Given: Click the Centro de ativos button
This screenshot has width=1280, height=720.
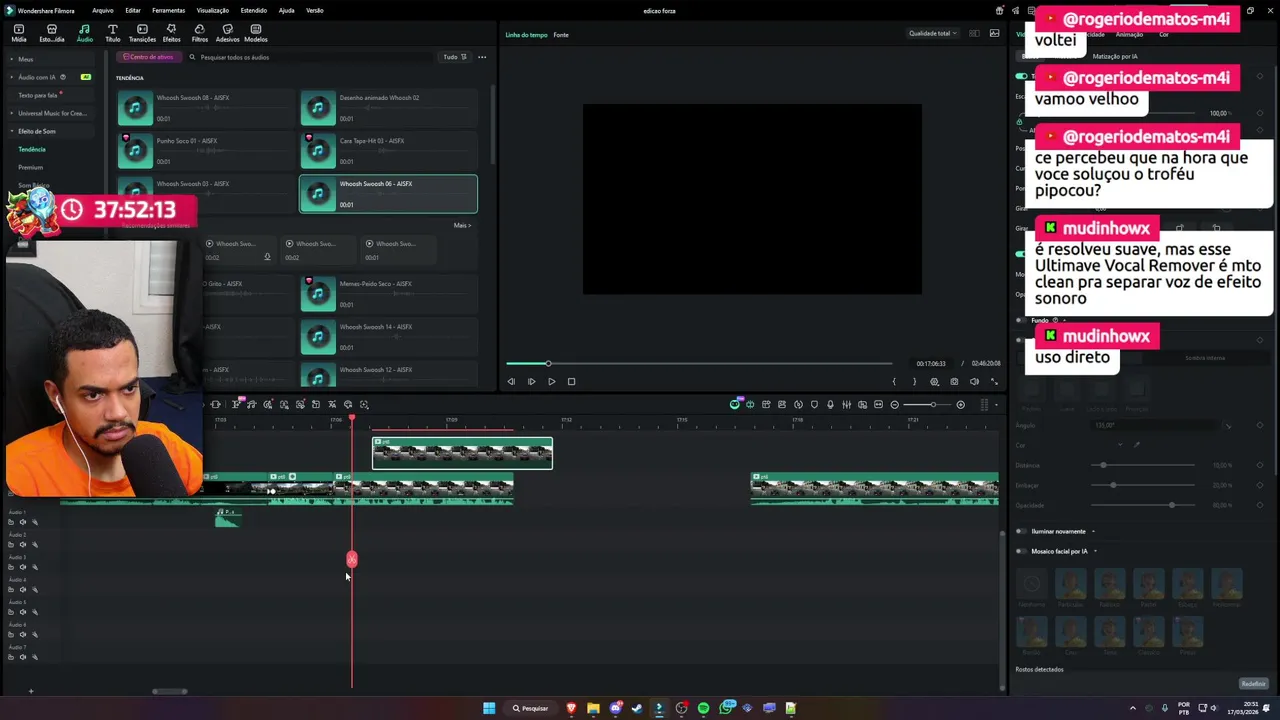Looking at the screenshot, I should pos(148,57).
